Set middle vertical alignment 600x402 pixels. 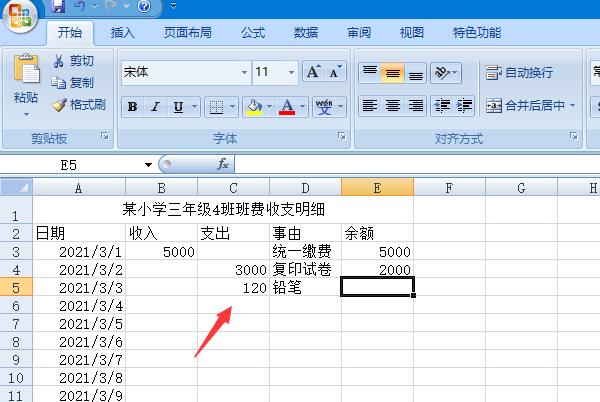point(393,72)
